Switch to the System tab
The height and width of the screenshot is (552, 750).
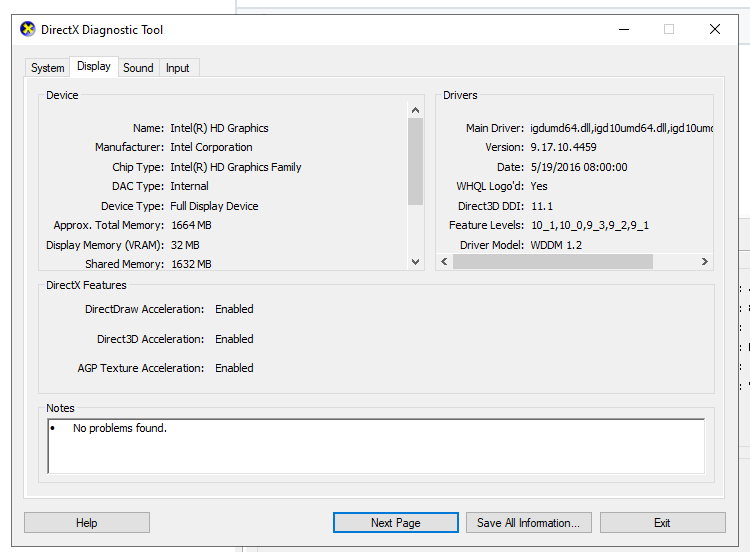(x=47, y=68)
